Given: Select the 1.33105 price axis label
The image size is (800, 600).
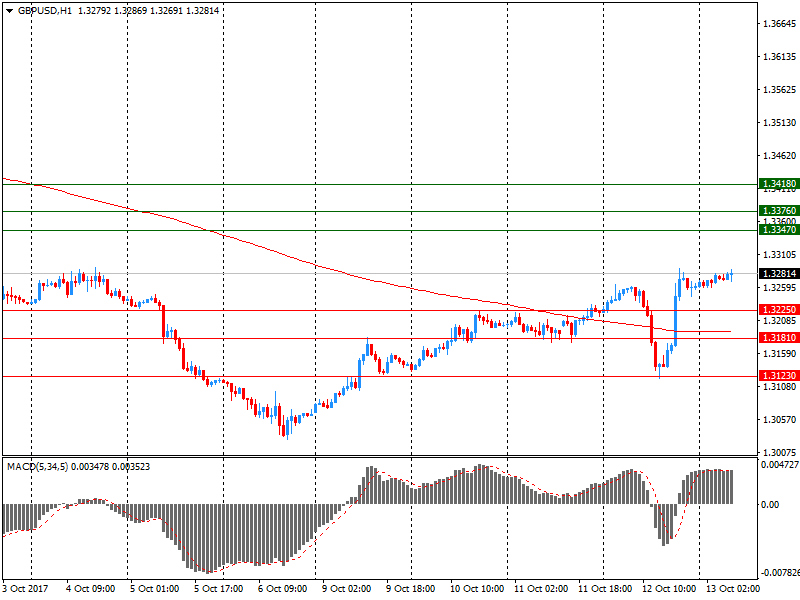Looking at the screenshot, I should pyautogui.click(x=780, y=255).
